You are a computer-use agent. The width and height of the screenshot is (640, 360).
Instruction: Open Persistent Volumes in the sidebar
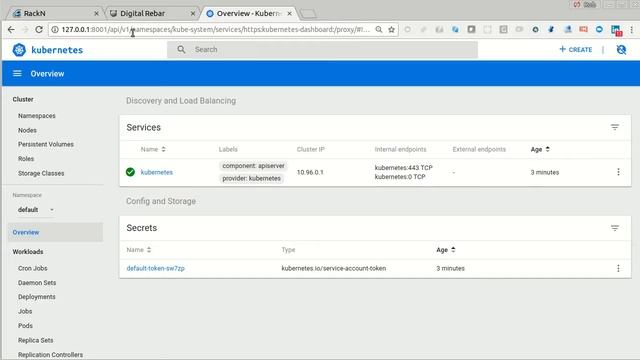coord(46,144)
